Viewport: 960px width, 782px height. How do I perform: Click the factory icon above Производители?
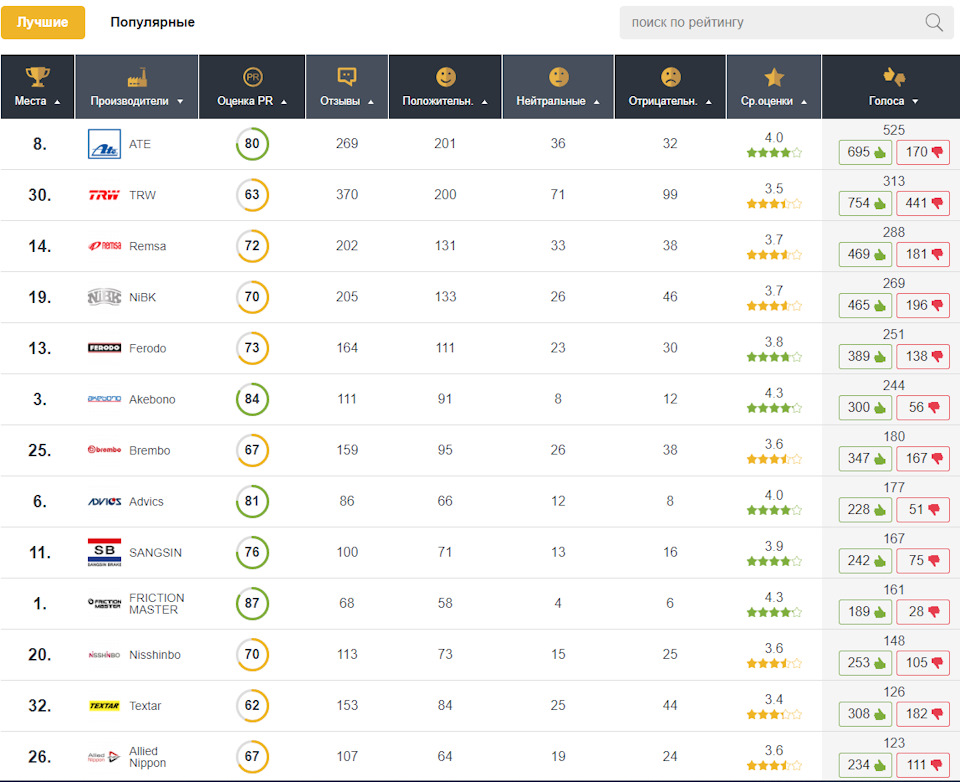pyautogui.click(x=137, y=77)
